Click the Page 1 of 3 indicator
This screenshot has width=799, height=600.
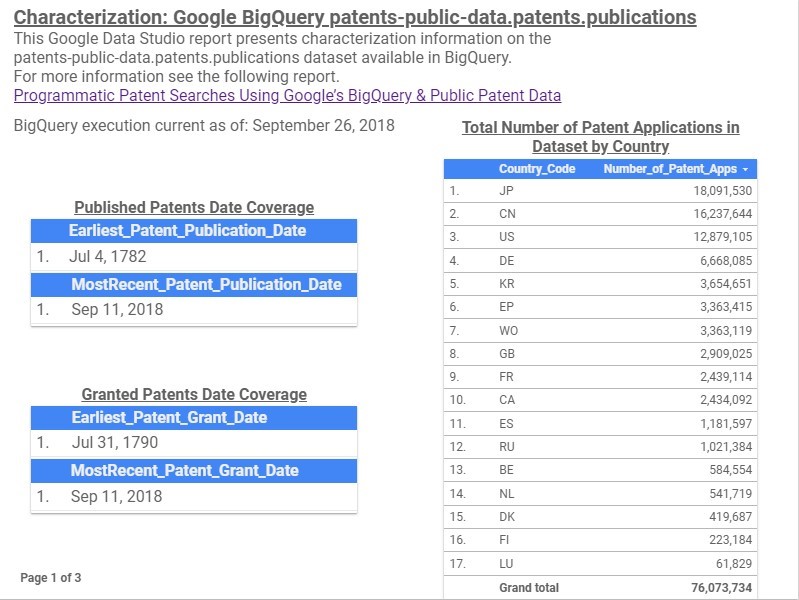click(x=50, y=578)
